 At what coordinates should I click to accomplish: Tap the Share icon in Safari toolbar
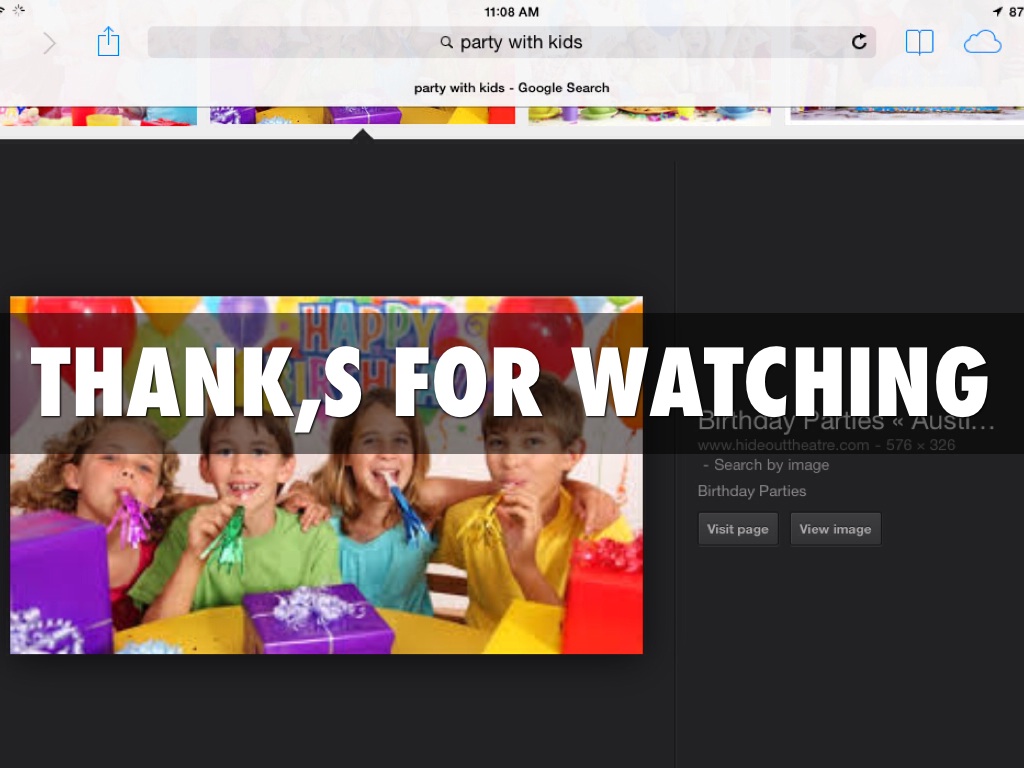coord(108,42)
